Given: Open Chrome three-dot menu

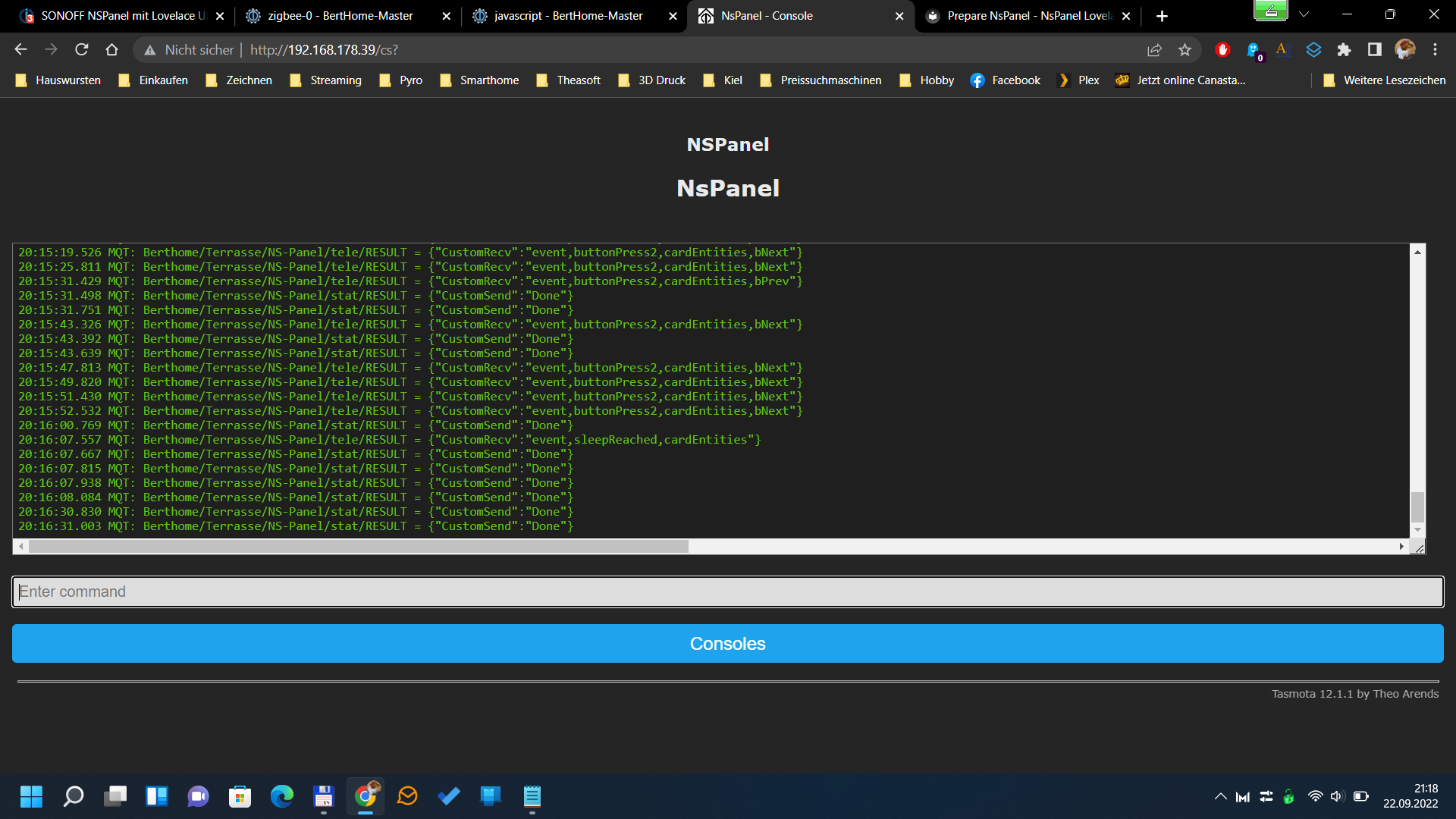Looking at the screenshot, I should (1435, 50).
